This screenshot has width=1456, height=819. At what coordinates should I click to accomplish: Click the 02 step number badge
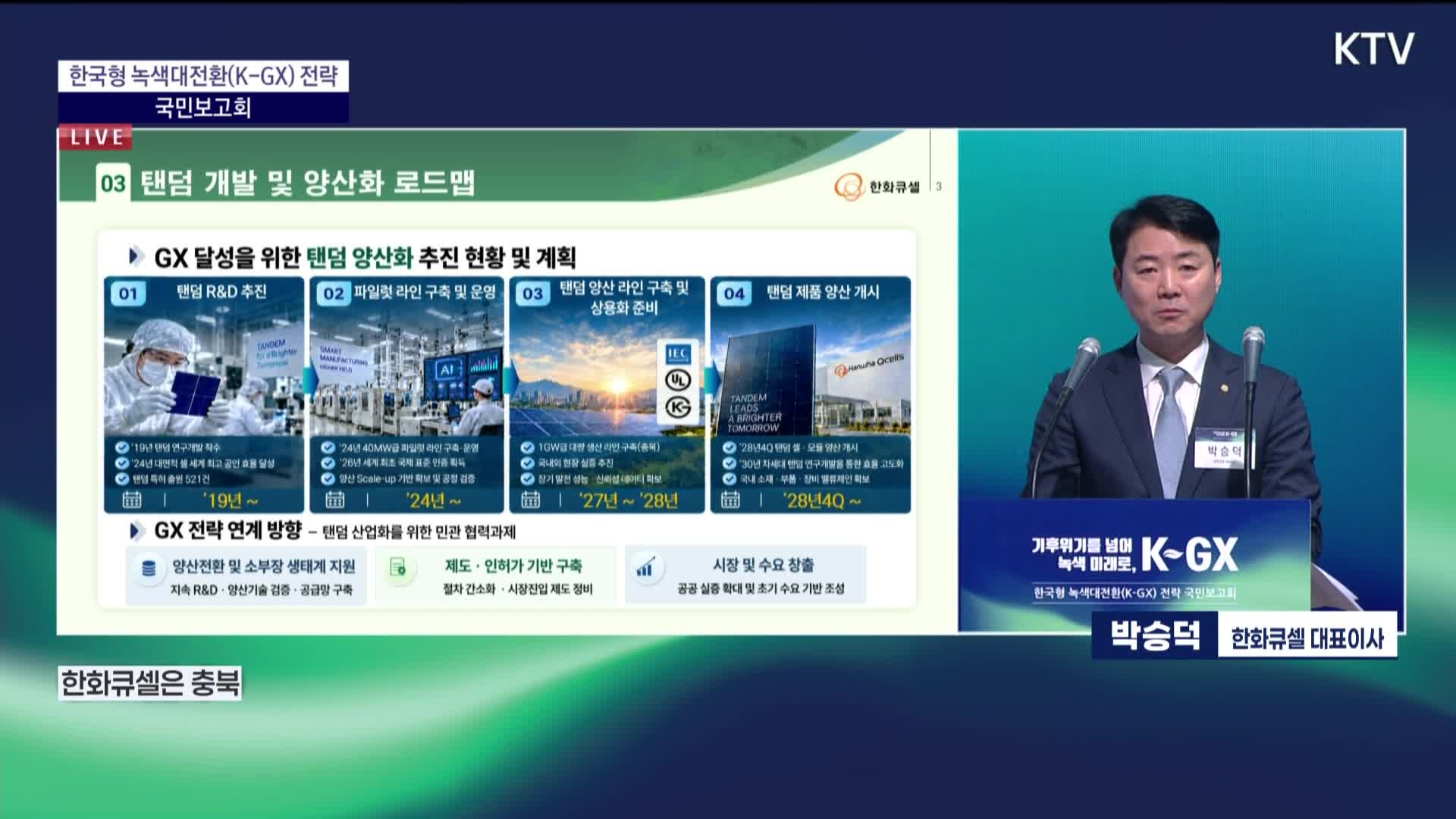(x=333, y=293)
